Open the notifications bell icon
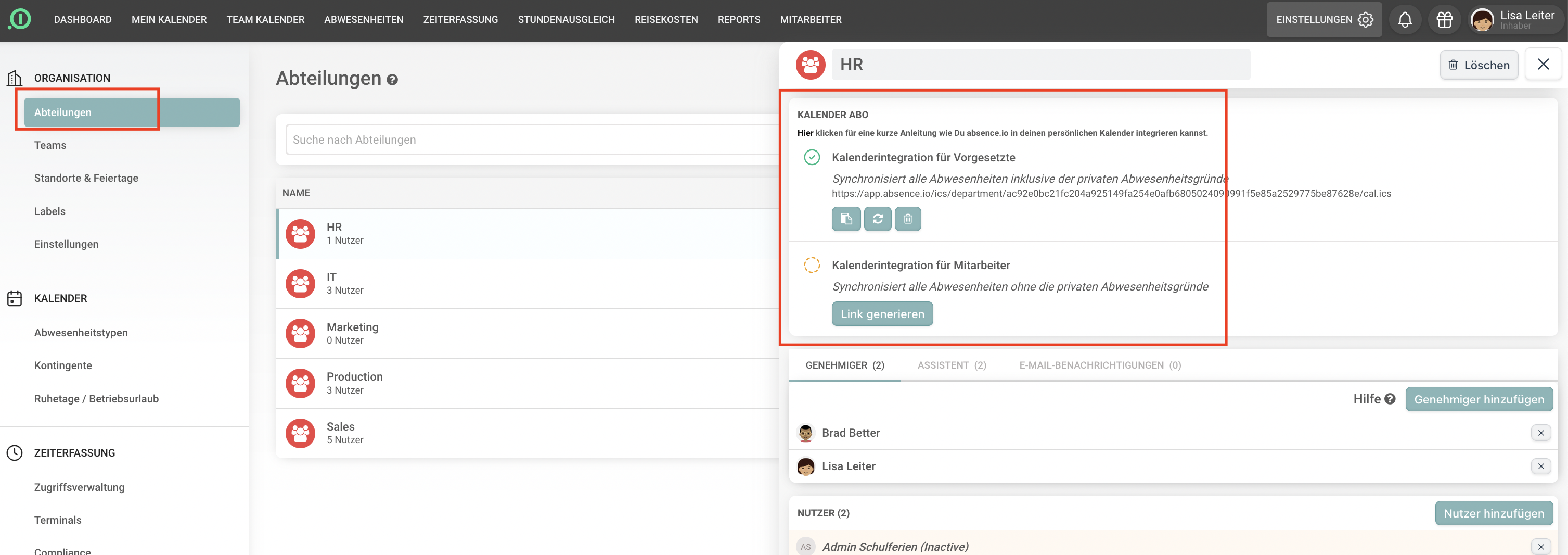This screenshot has width=1568, height=555. pyautogui.click(x=1405, y=19)
